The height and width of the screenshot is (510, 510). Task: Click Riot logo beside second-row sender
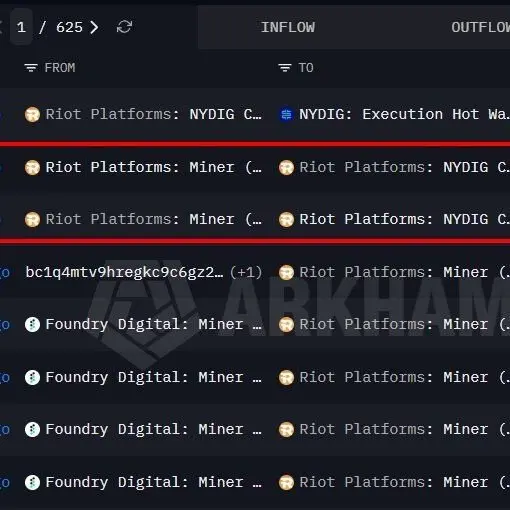(x=32, y=167)
